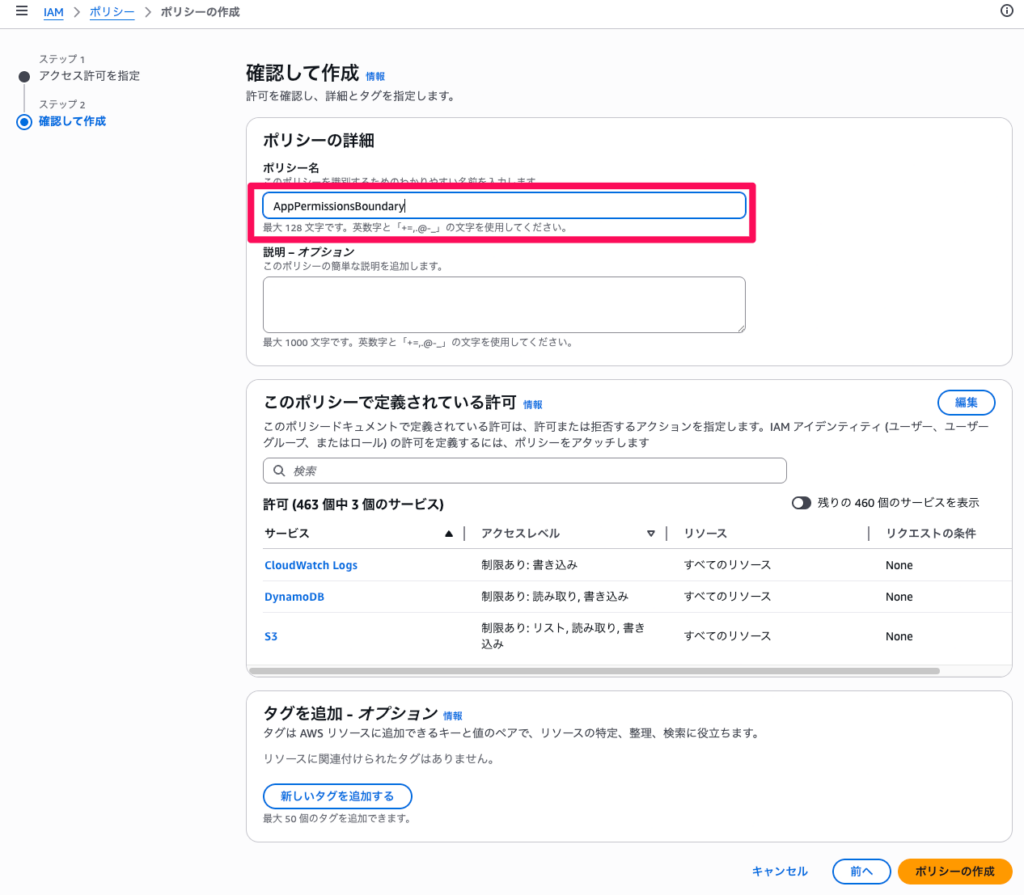Click the description text area
The height and width of the screenshot is (895, 1024).
(x=504, y=304)
